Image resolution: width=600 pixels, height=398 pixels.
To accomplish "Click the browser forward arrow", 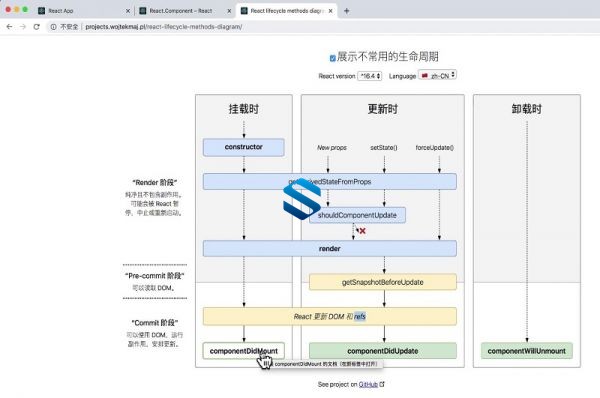I will (23, 27).
